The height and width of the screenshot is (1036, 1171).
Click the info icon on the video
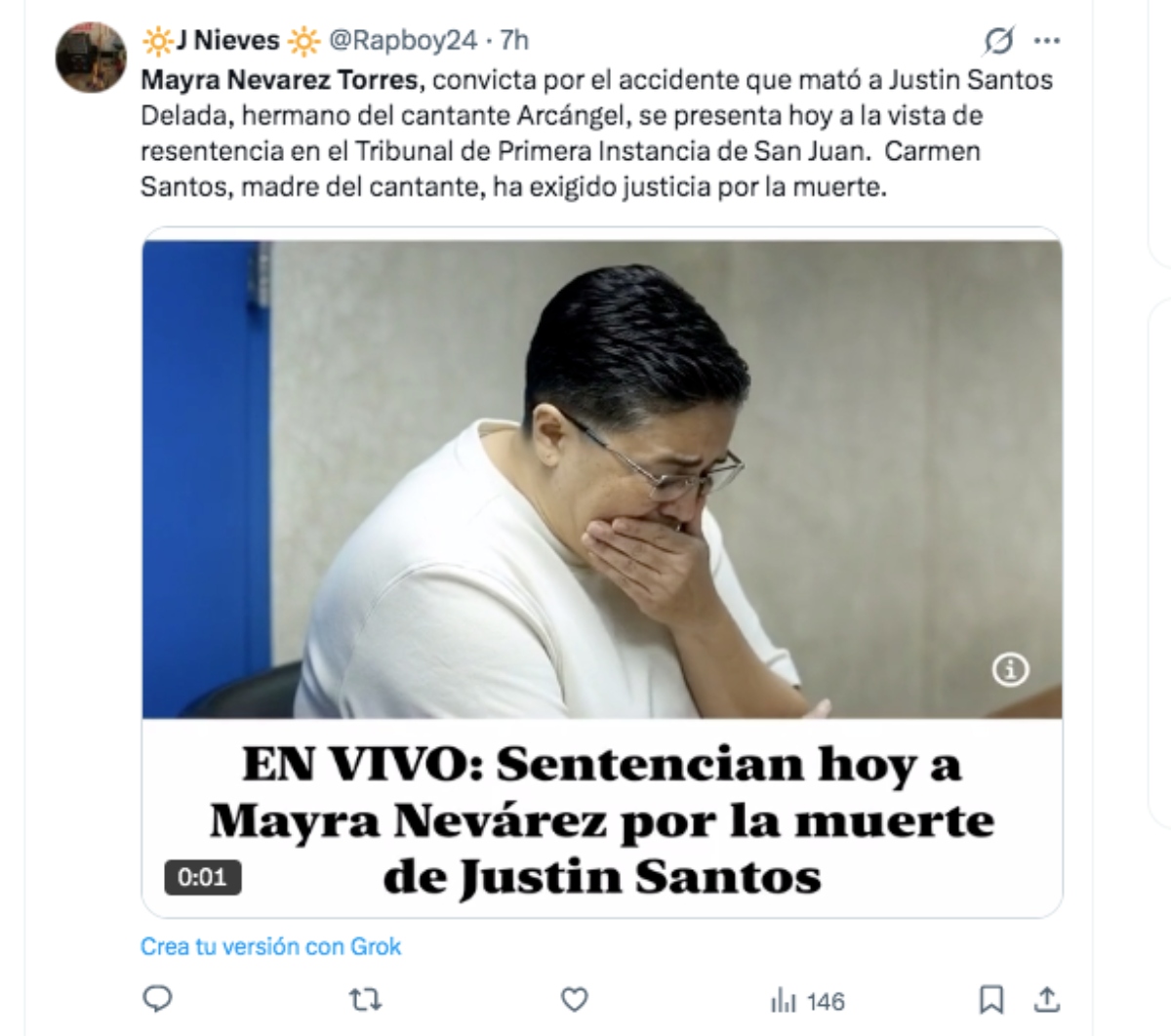coord(1010,669)
